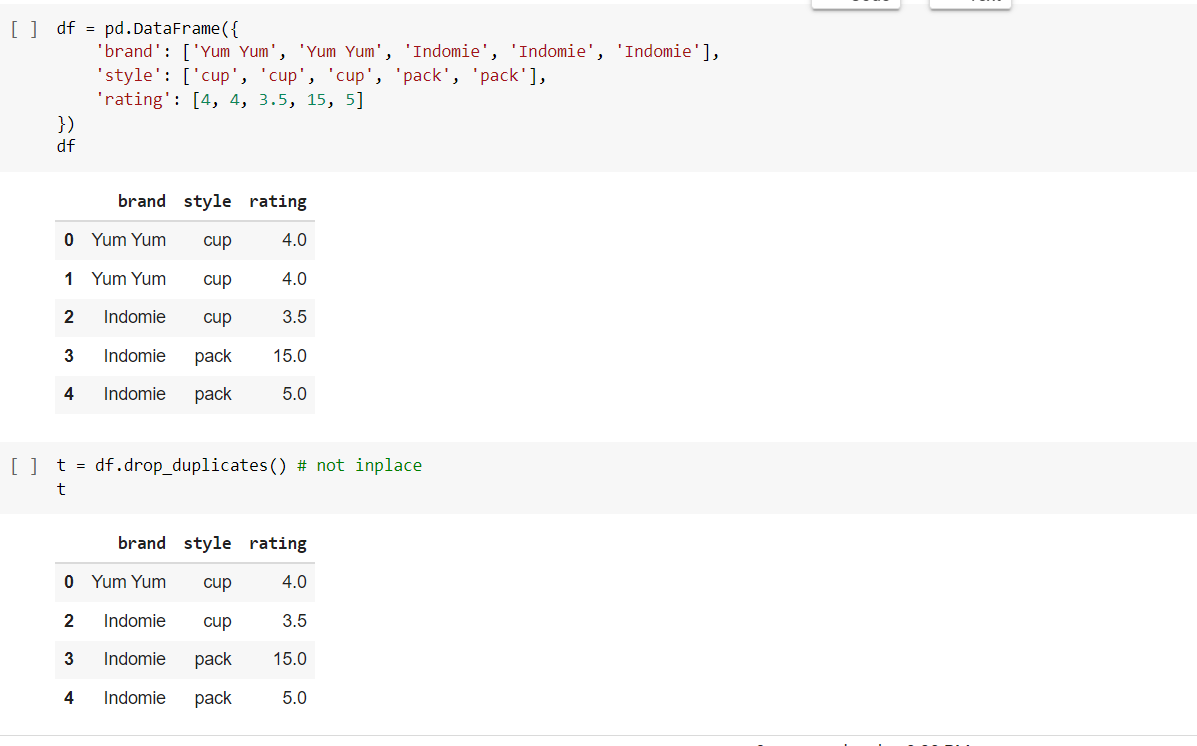This screenshot has width=1197, height=746.
Task: Click the brand column header in first table
Action: (141, 201)
